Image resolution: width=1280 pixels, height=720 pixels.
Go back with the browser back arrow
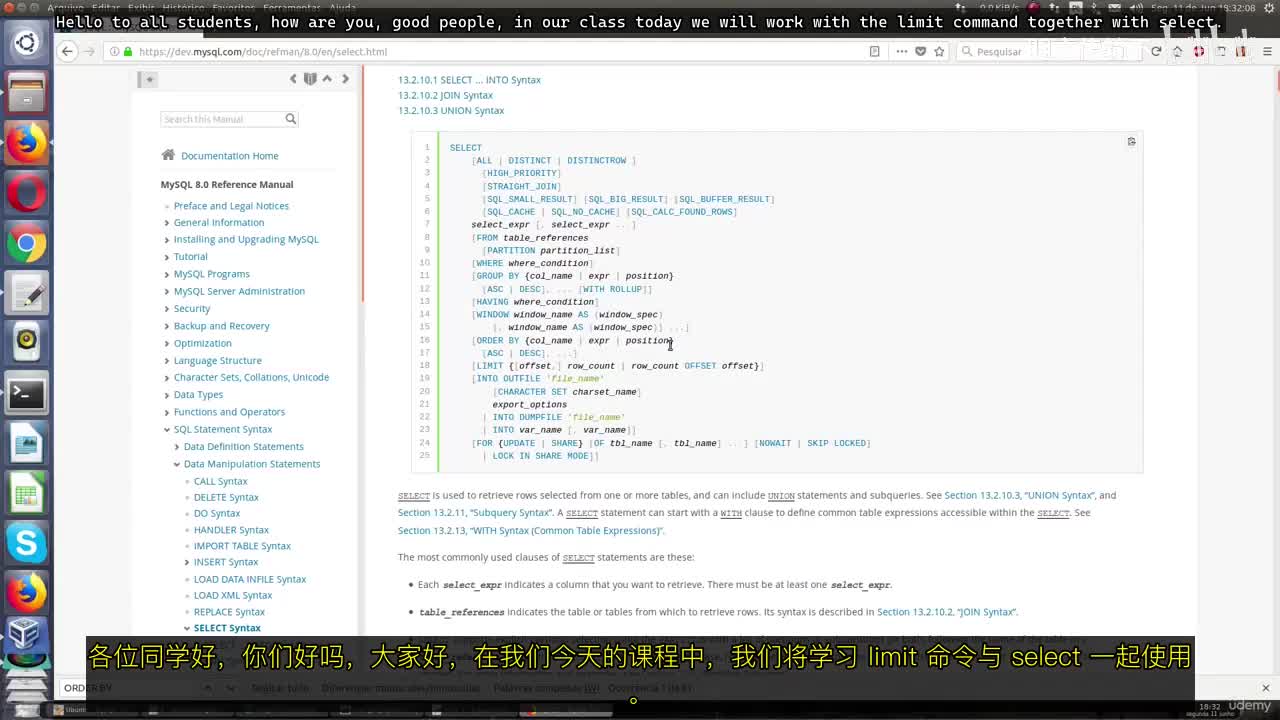66,52
